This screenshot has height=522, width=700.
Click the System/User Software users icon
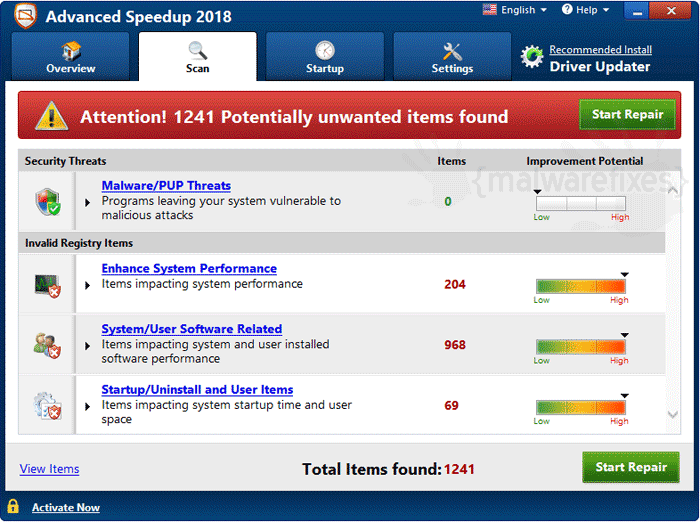47,346
